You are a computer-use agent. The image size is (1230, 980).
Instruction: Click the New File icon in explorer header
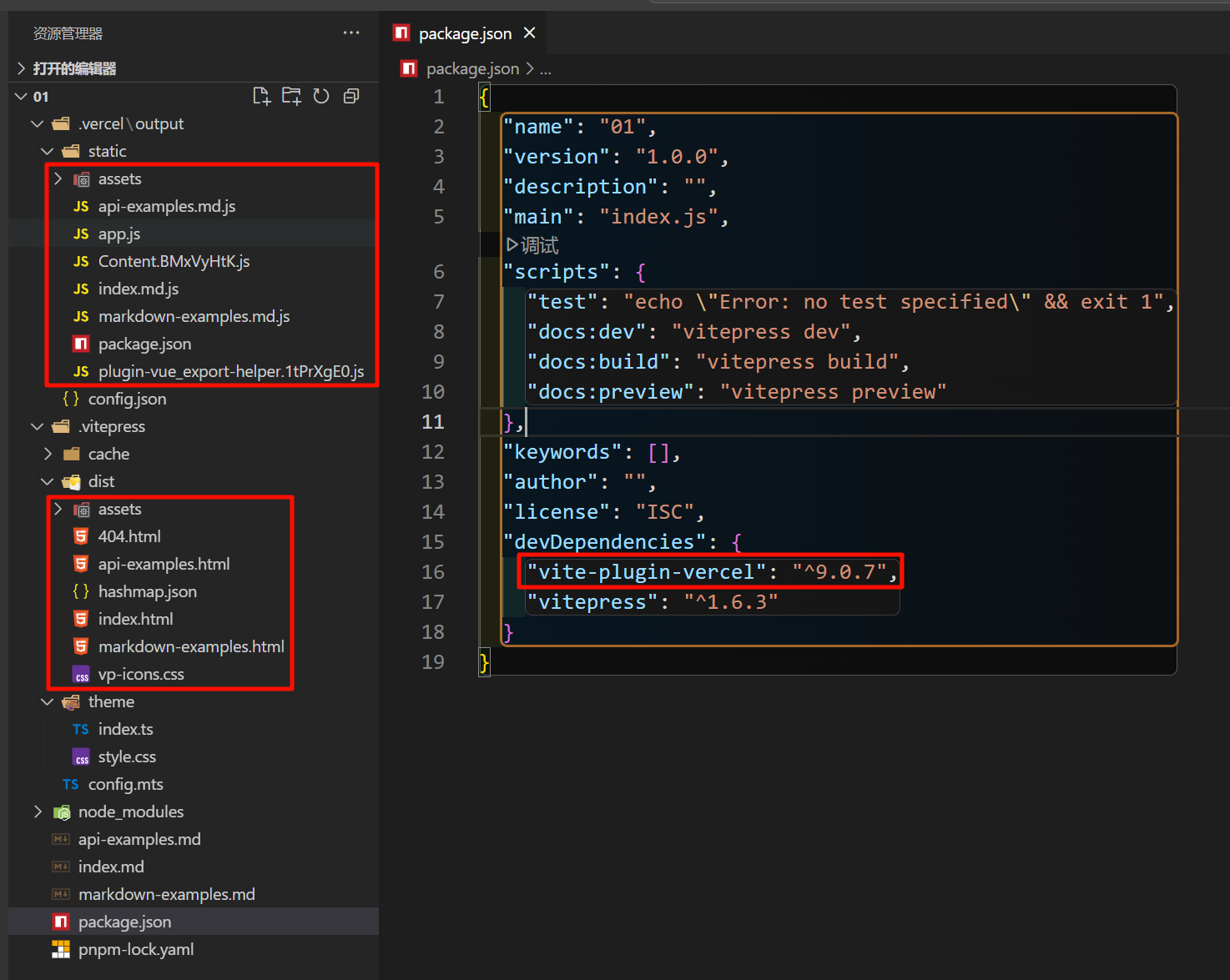coord(261,97)
